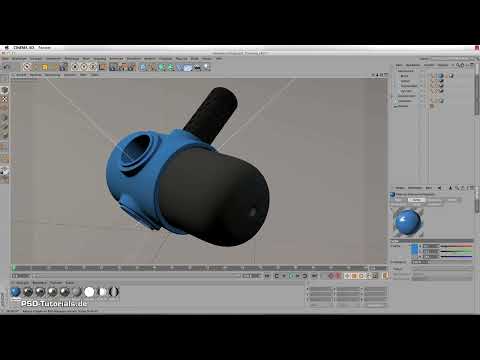Render to the Picture Viewer
The width and height of the screenshot is (480, 360).
[123, 67]
